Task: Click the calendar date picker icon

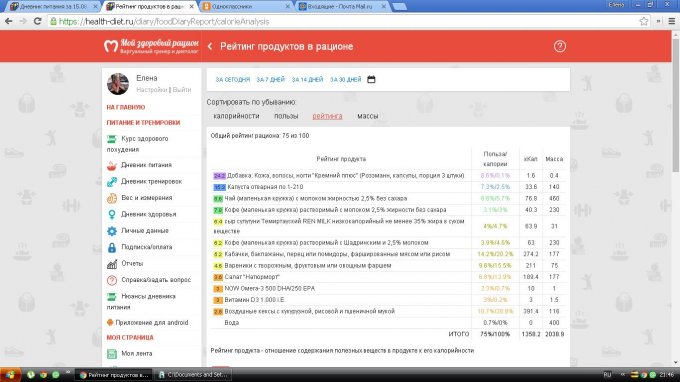Action: 371,79
